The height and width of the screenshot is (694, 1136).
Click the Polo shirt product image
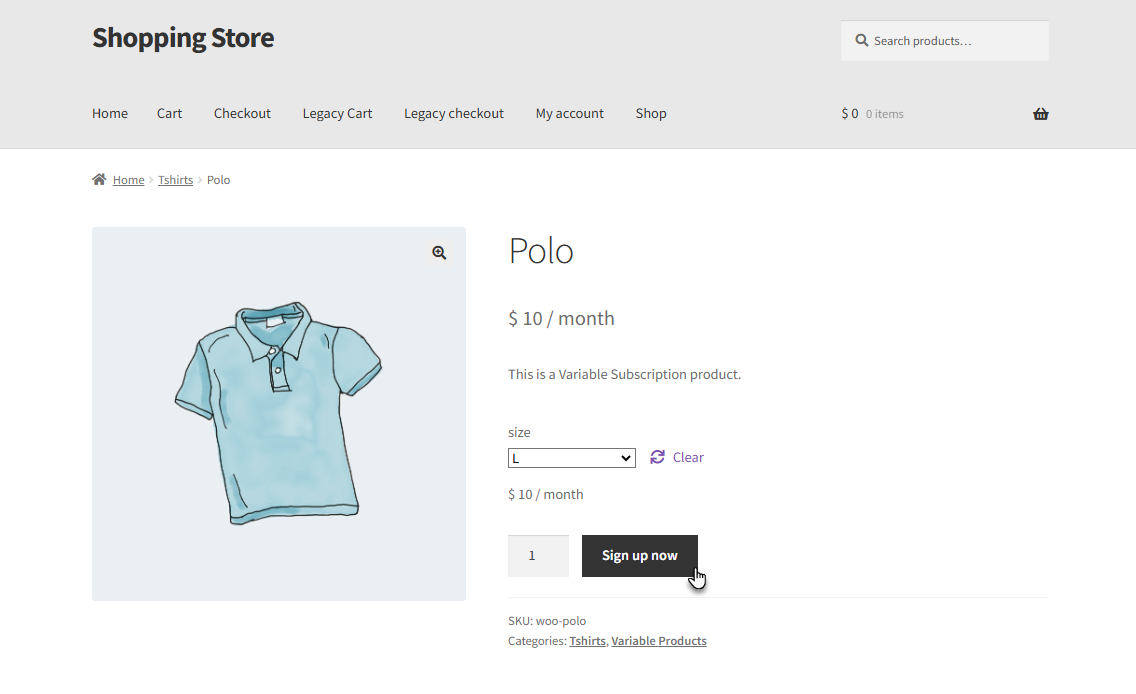pyautogui.click(x=279, y=414)
